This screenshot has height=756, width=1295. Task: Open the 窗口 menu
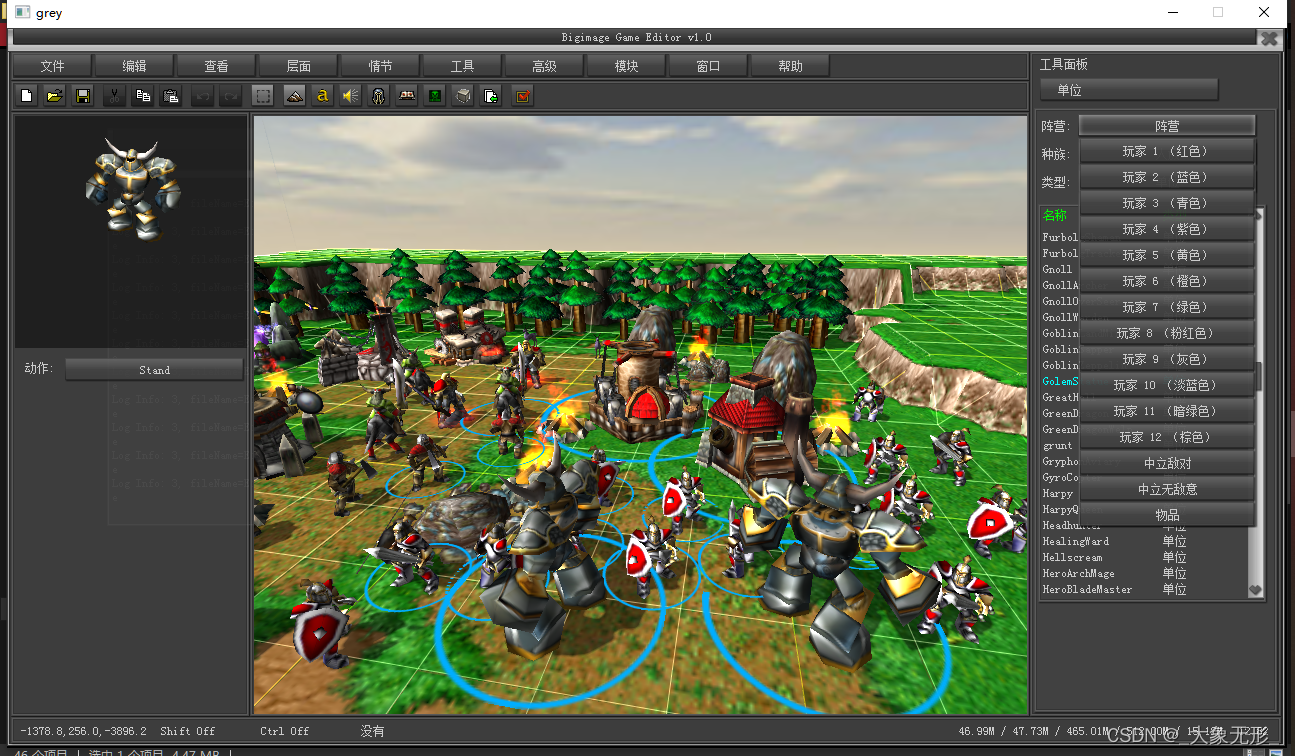tap(708, 66)
